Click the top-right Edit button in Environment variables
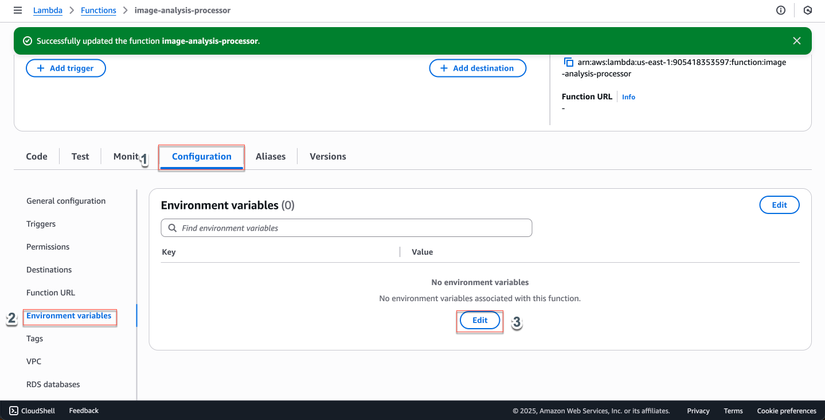This screenshot has width=825, height=420. 779,205
